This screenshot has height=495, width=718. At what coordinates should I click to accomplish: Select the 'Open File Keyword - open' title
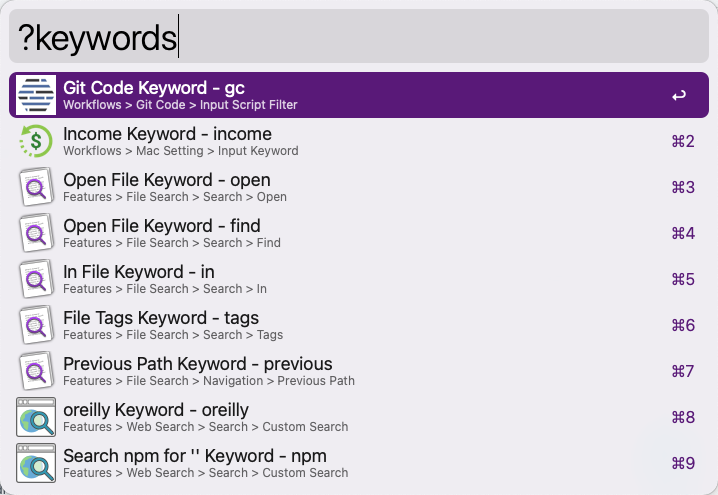(167, 180)
